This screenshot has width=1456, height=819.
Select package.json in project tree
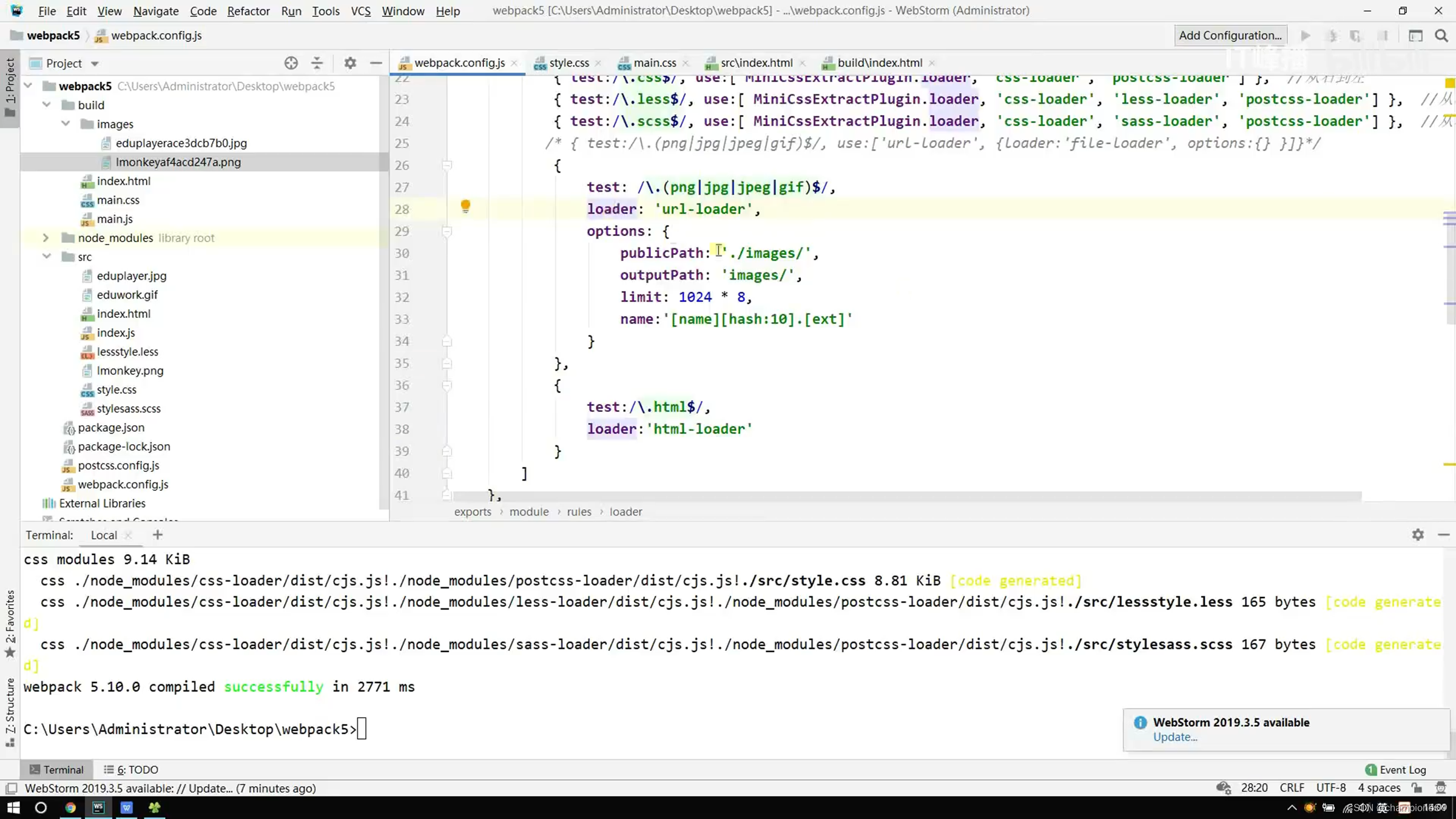111,428
